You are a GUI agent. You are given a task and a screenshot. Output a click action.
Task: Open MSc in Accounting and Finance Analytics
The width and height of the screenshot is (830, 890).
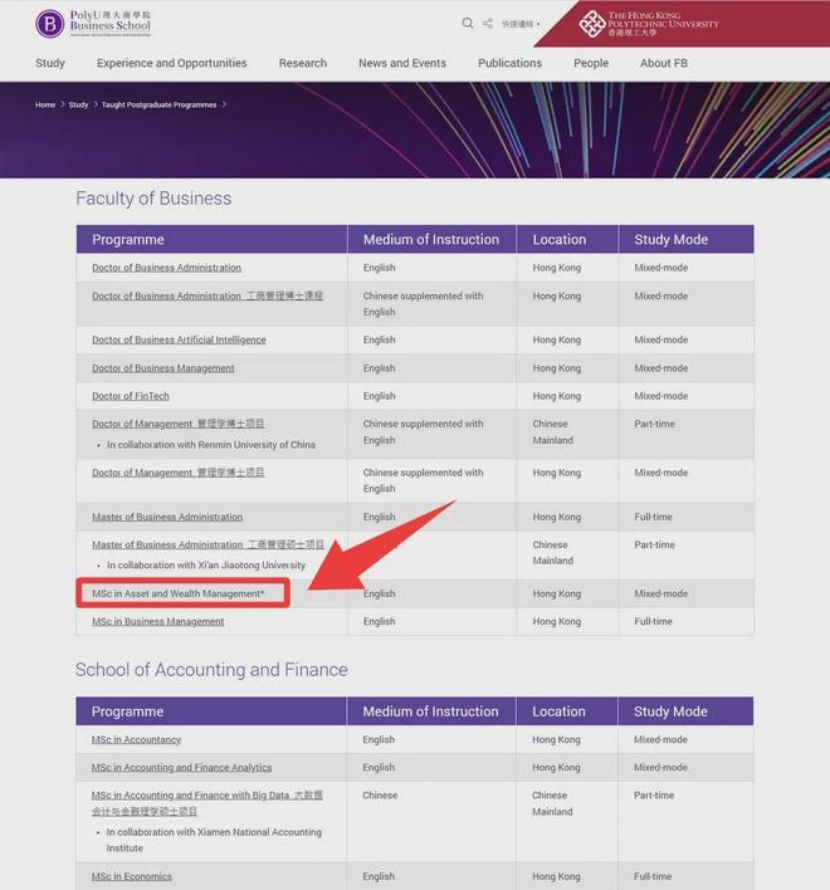pos(181,768)
